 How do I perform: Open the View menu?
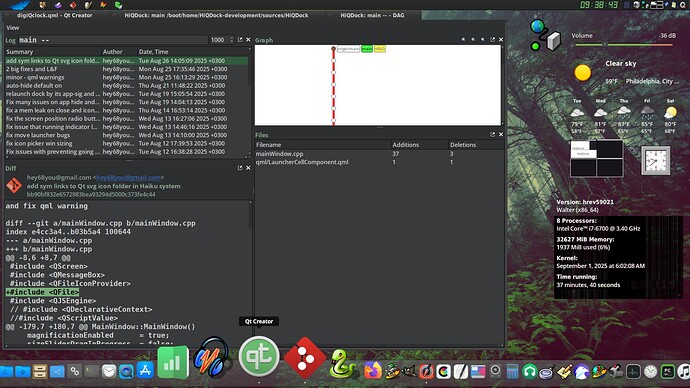12,27
